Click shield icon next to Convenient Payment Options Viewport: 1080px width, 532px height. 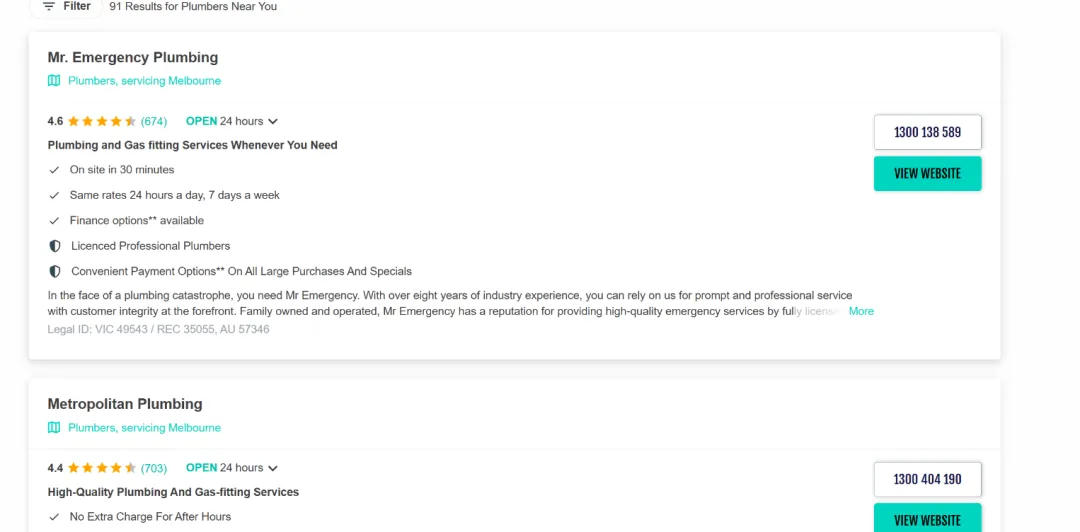click(55, 272)
